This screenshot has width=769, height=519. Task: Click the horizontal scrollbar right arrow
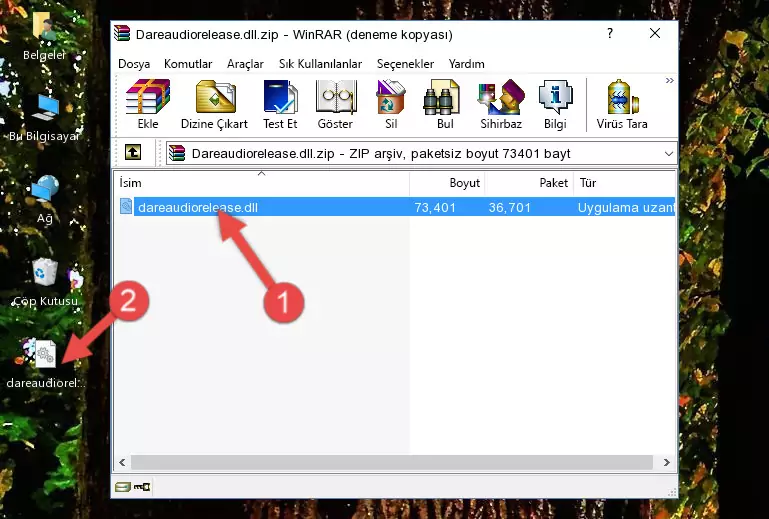[x=666, y=462]
